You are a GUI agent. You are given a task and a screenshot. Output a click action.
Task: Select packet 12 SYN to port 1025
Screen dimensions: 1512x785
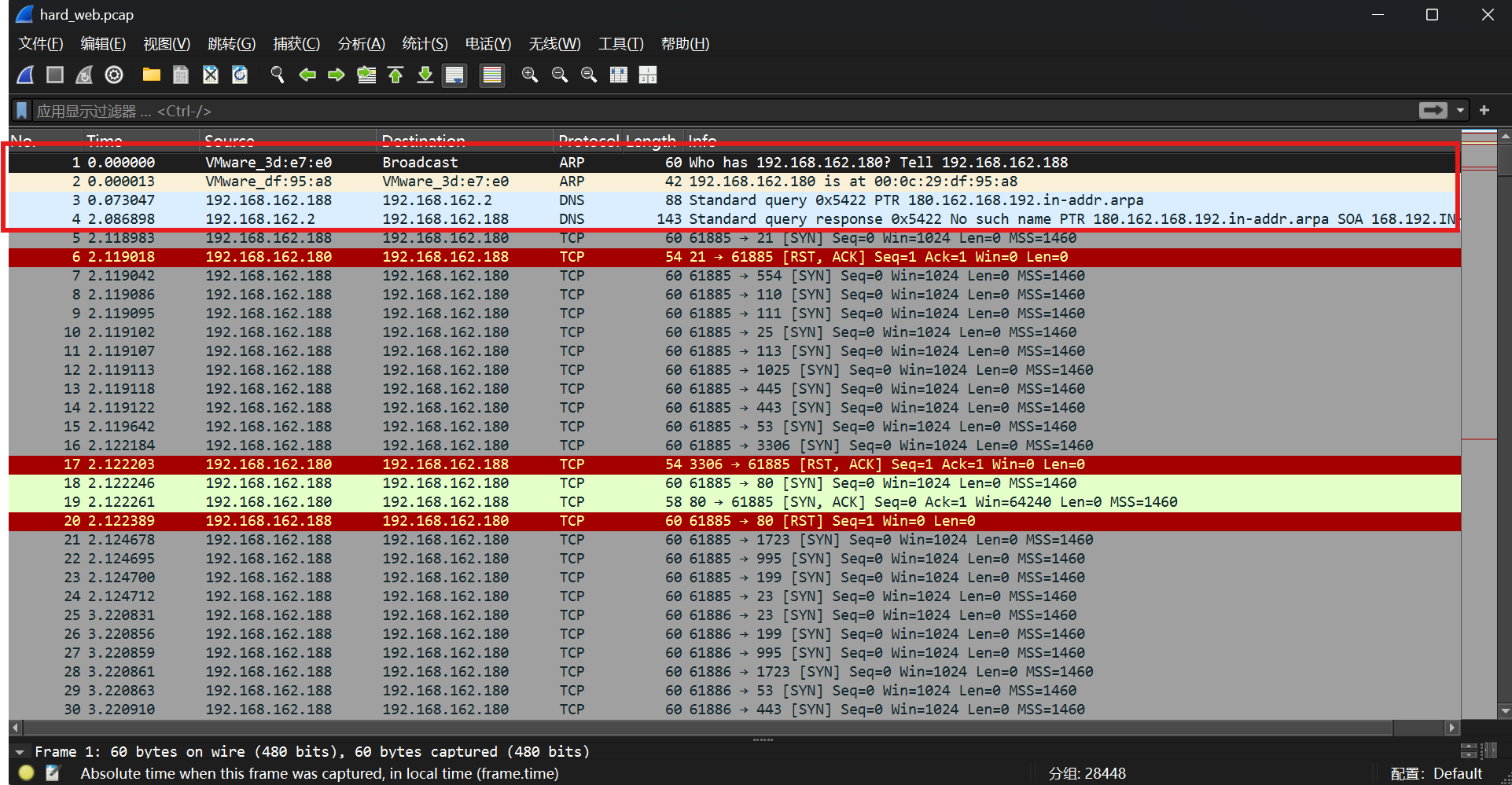pos(734,370)
